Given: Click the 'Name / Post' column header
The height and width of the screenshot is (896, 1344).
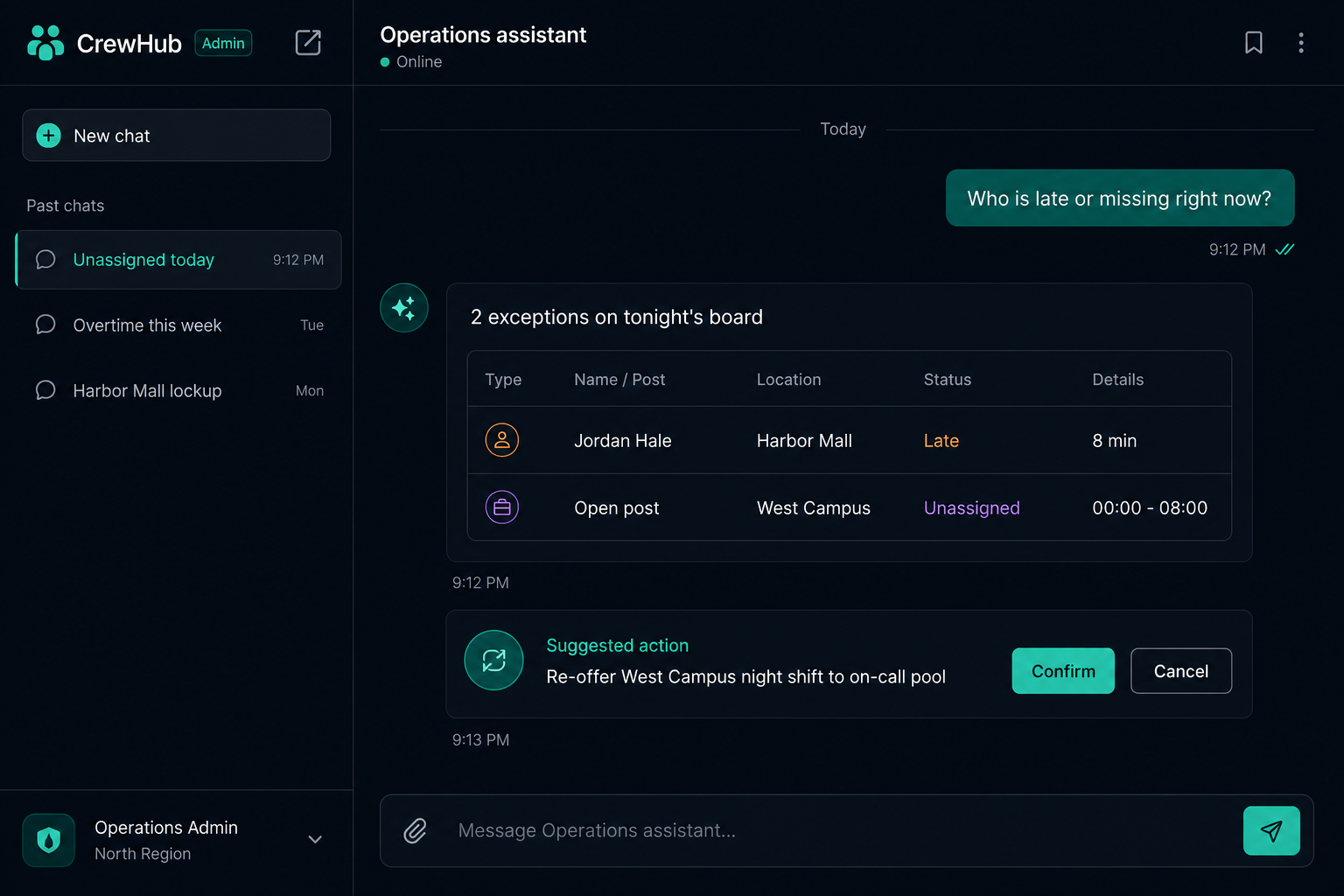Looking at the screenshot, I should click(x=619, y=380).
